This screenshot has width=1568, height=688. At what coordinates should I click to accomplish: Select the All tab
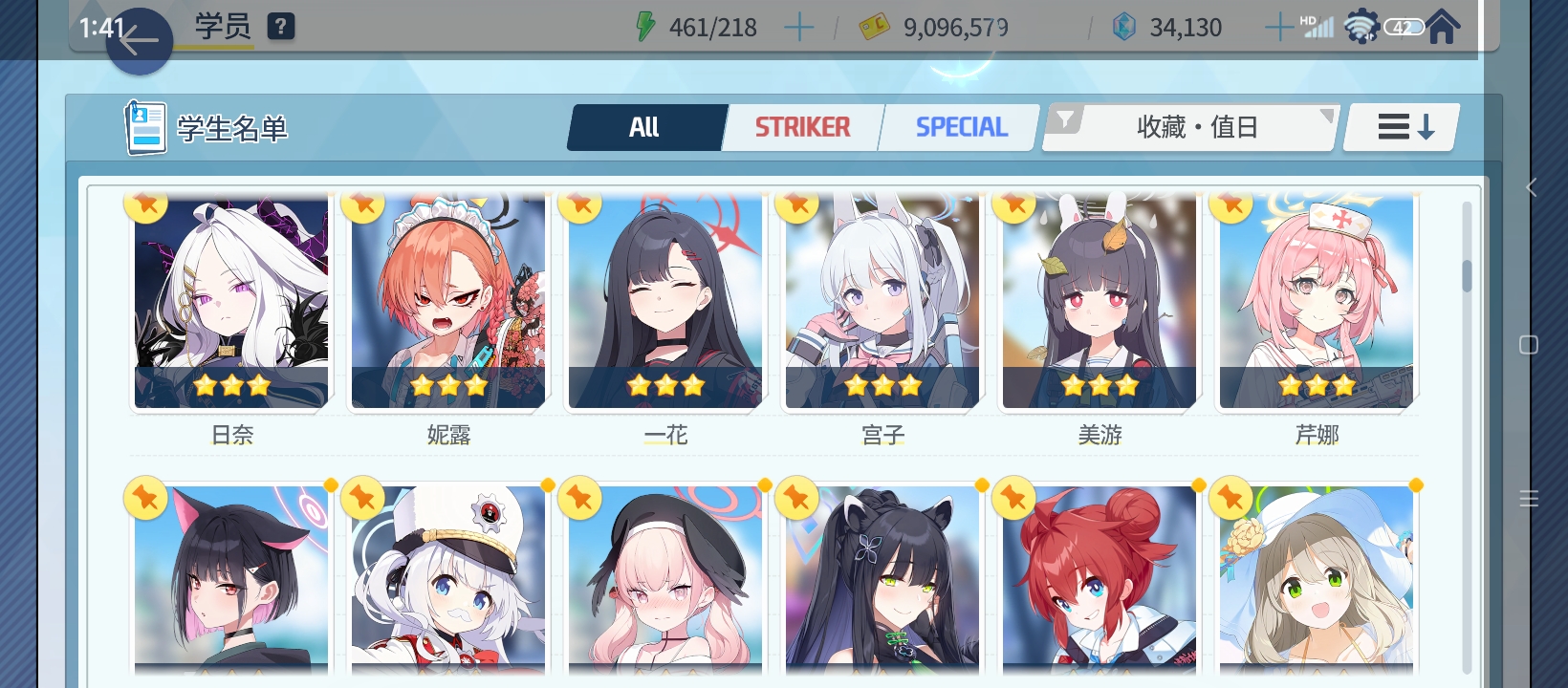tap(645, 127)
